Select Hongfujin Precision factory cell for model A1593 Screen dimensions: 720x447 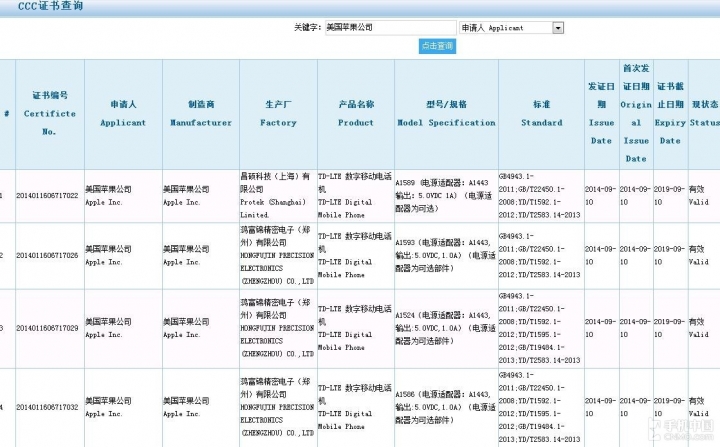tap(278, 255)
